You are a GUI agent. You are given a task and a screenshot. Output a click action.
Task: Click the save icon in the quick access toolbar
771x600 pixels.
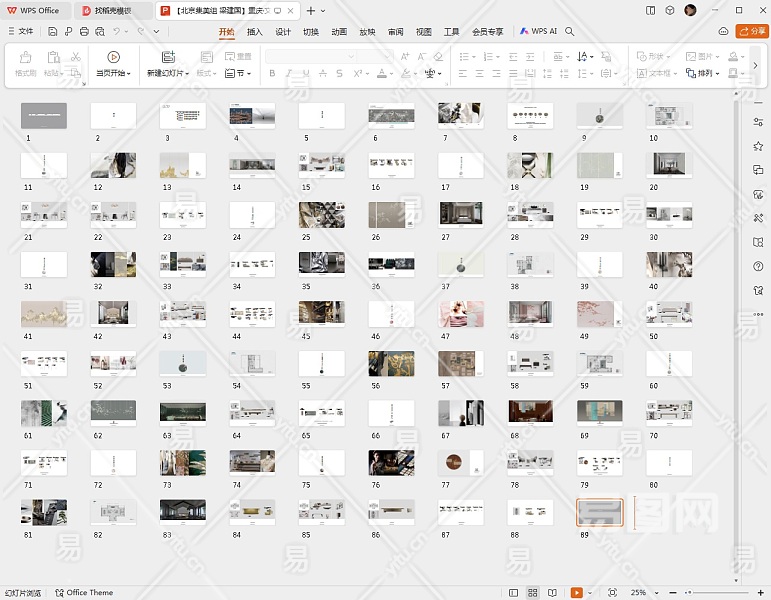(x=54, y=31)
